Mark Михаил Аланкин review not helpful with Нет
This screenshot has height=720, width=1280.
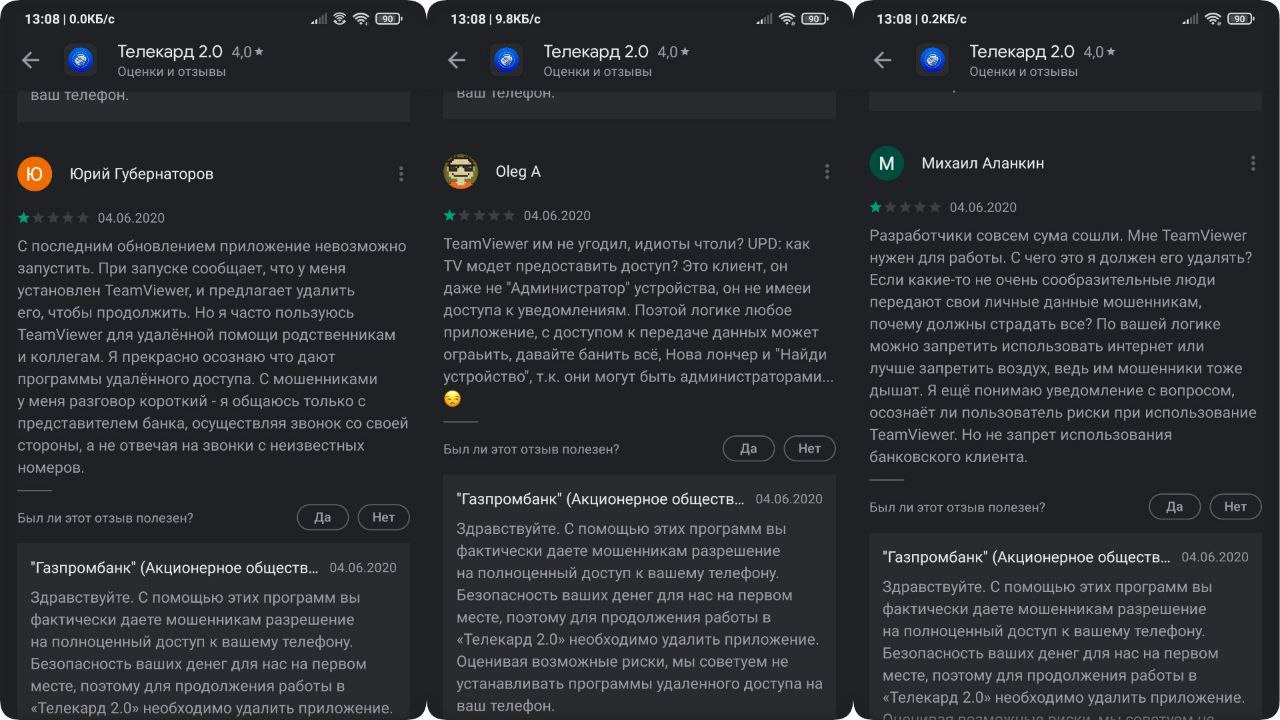tap(1236, 507)
